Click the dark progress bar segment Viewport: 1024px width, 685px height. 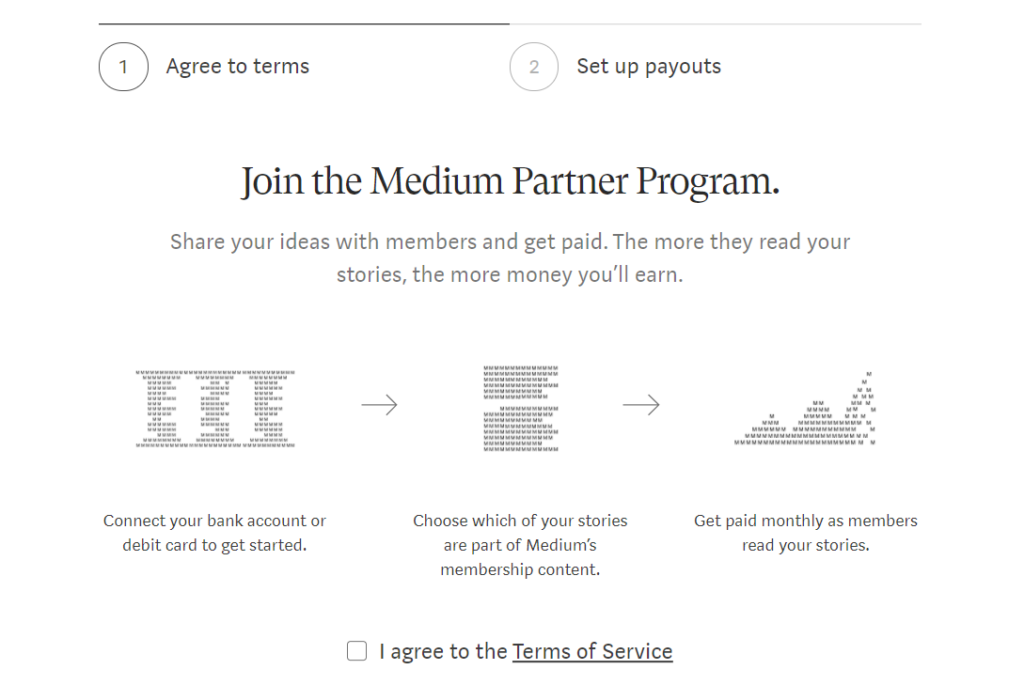(304, 24)
